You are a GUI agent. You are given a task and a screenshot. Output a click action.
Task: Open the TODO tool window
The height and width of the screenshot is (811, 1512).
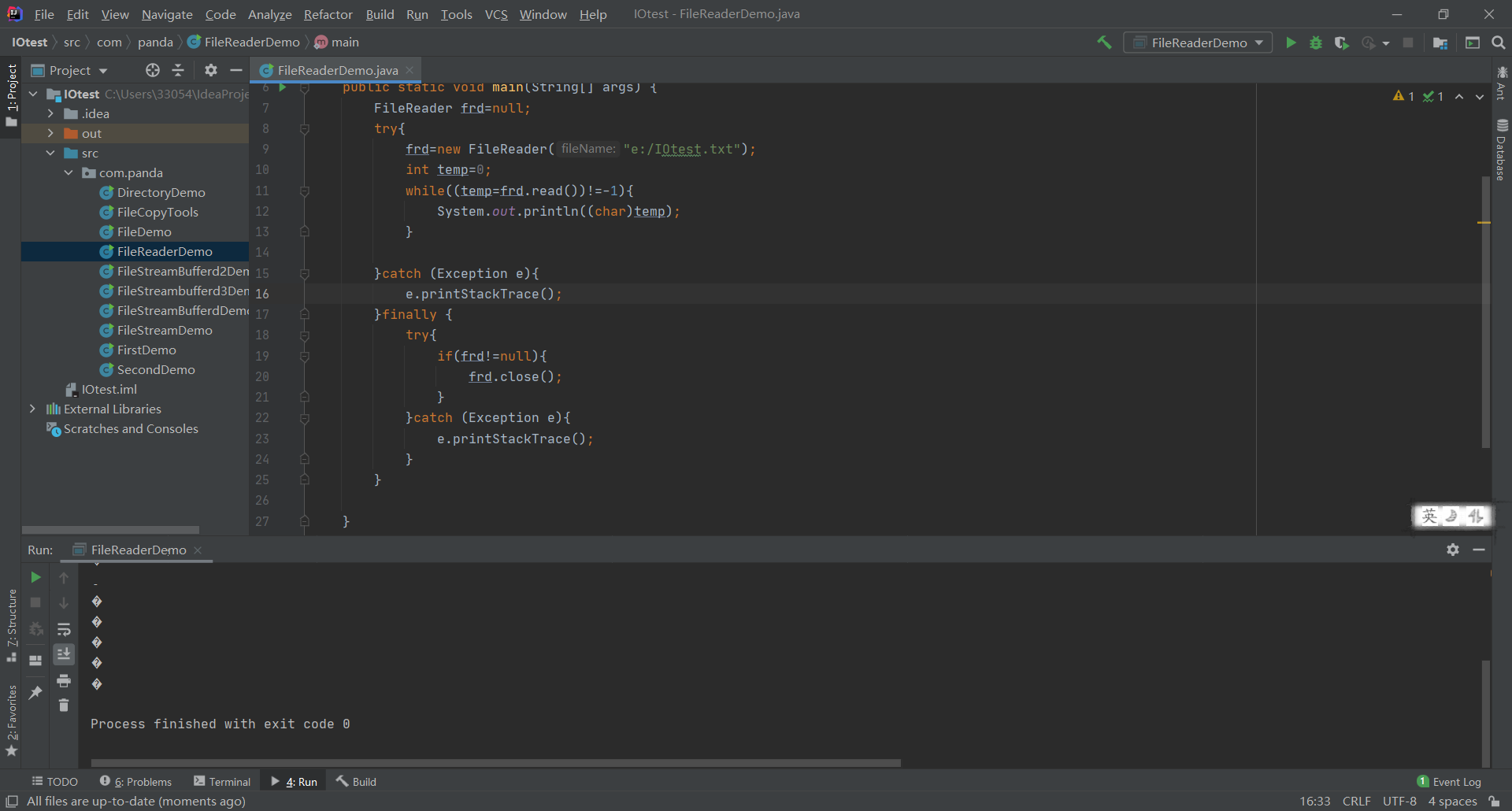click(x=54, y=781)
